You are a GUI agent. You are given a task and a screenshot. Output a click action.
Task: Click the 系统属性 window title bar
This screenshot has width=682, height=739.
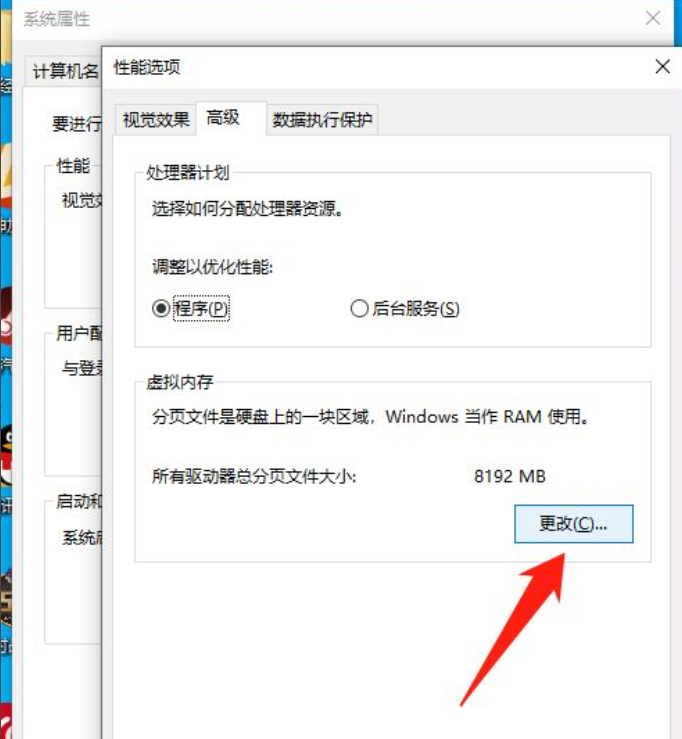330,19
